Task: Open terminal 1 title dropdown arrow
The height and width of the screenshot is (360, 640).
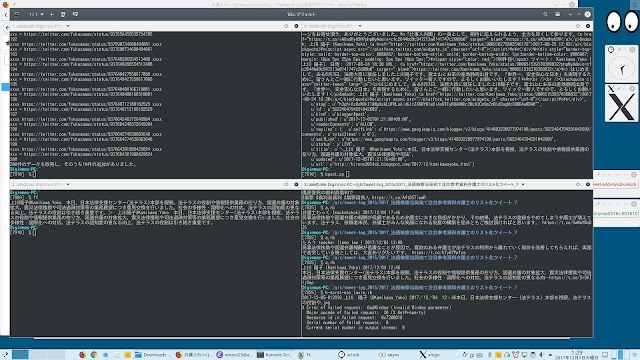Action: tap(68, 26)
